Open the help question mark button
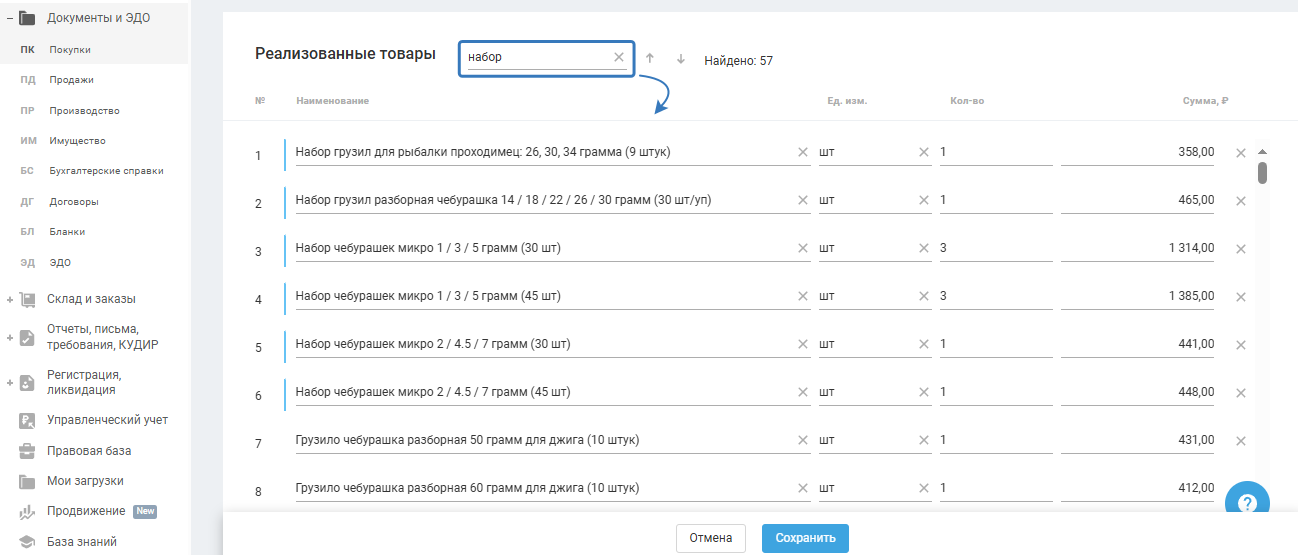Screen dimensions: 1298x555 click(x=1246, y=503)
